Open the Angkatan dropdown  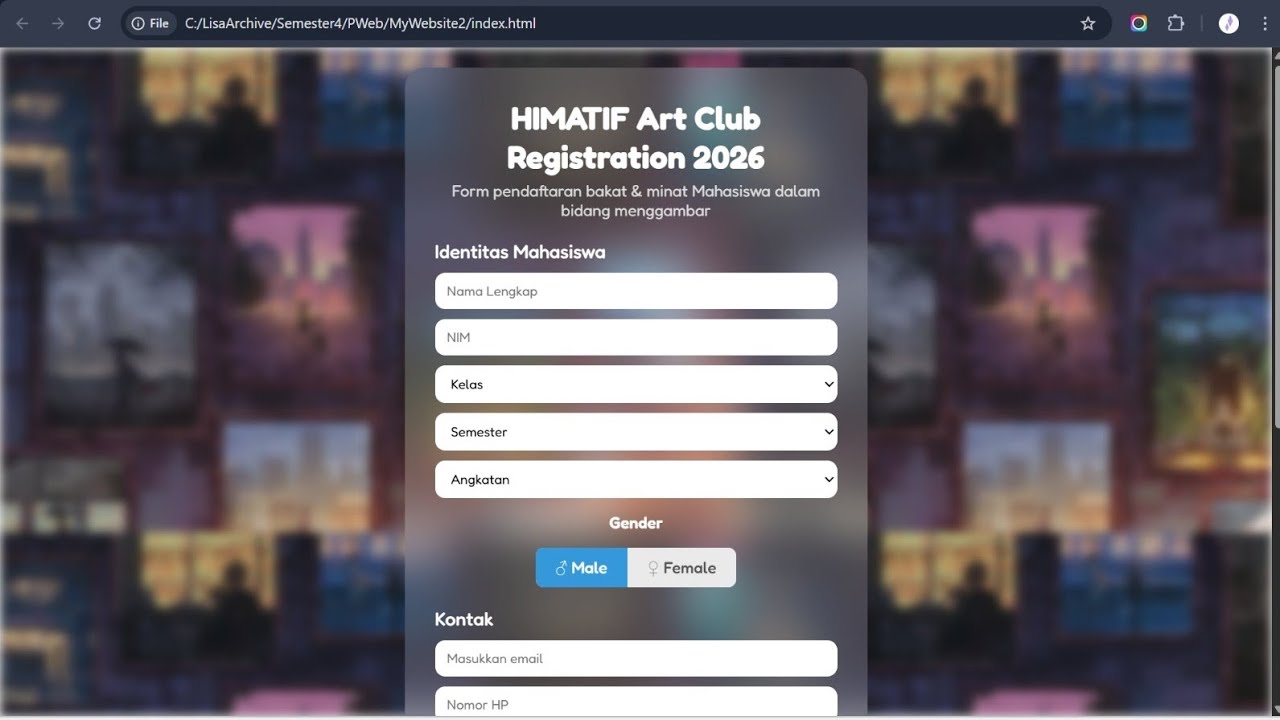point(636,479)
